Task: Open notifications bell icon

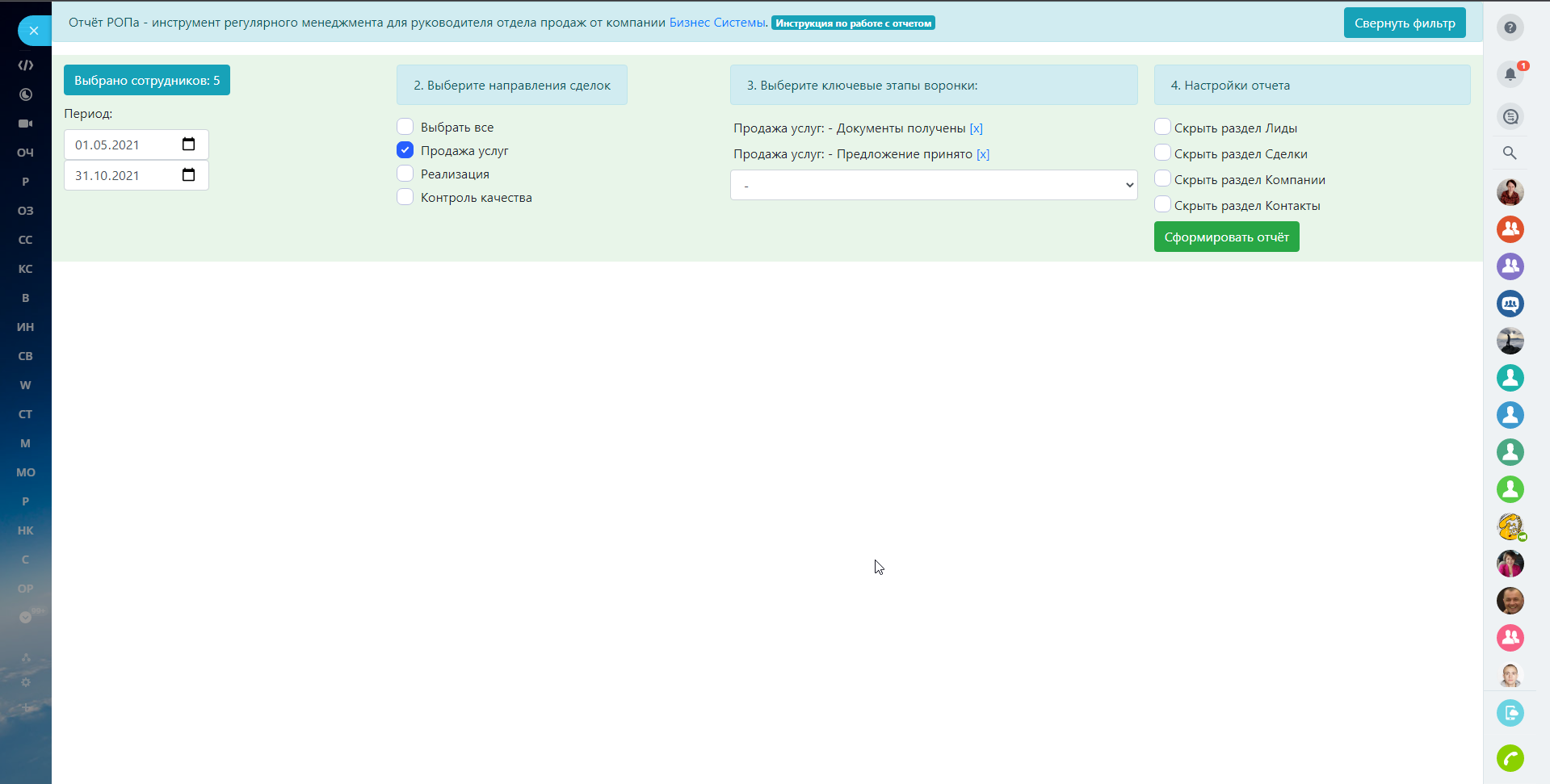Action: click(x=1510, y=74)
